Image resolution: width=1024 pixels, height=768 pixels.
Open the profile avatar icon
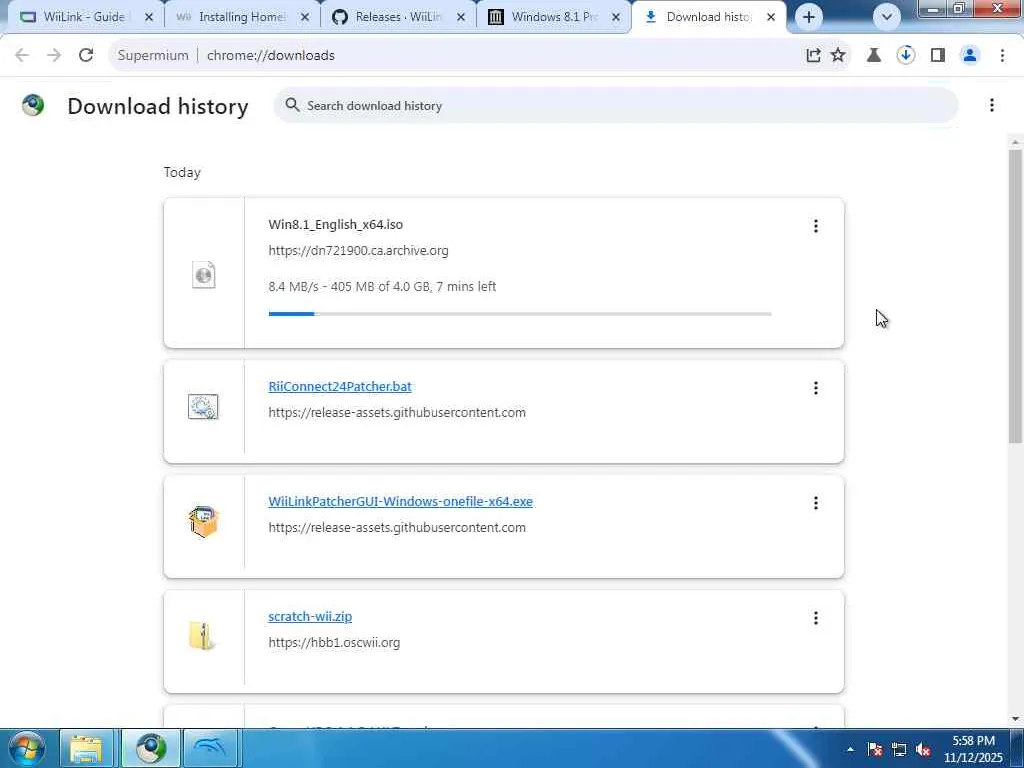point(970,56)
